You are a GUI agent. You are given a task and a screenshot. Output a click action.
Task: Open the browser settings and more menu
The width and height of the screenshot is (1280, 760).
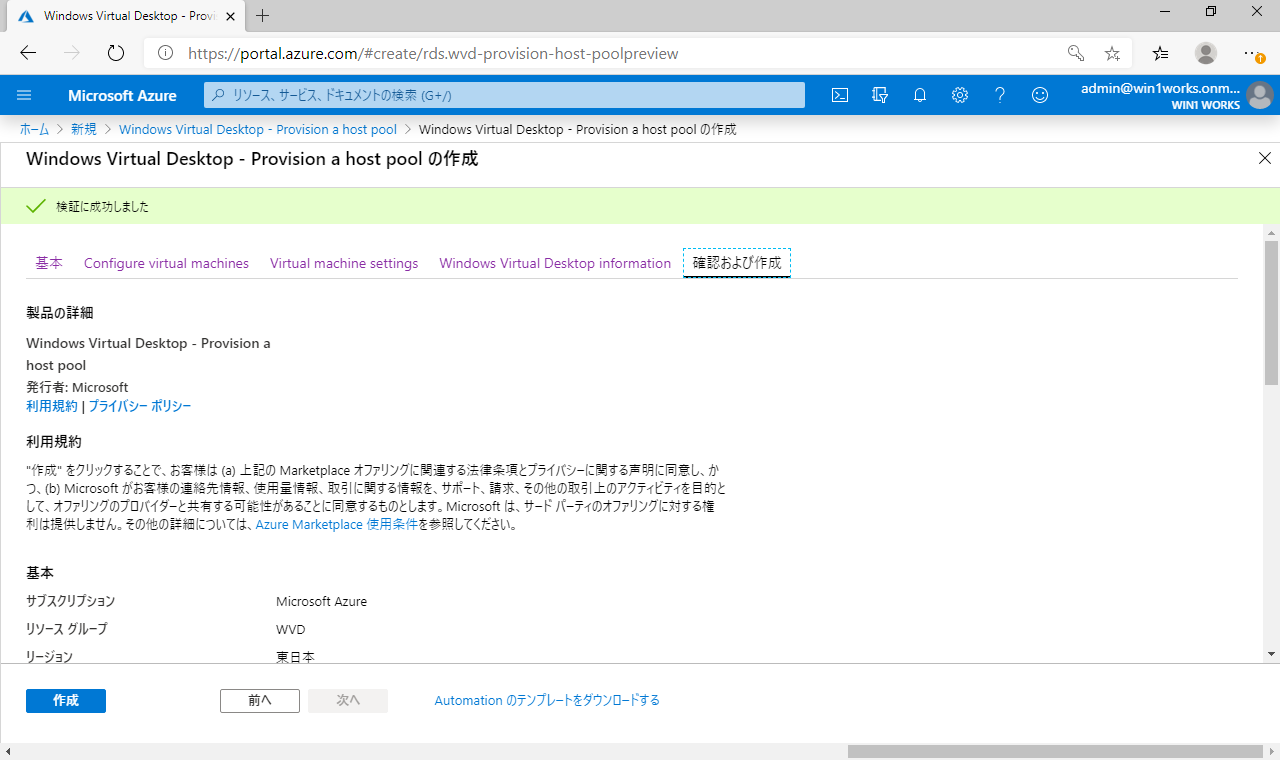click(1254, 53)
